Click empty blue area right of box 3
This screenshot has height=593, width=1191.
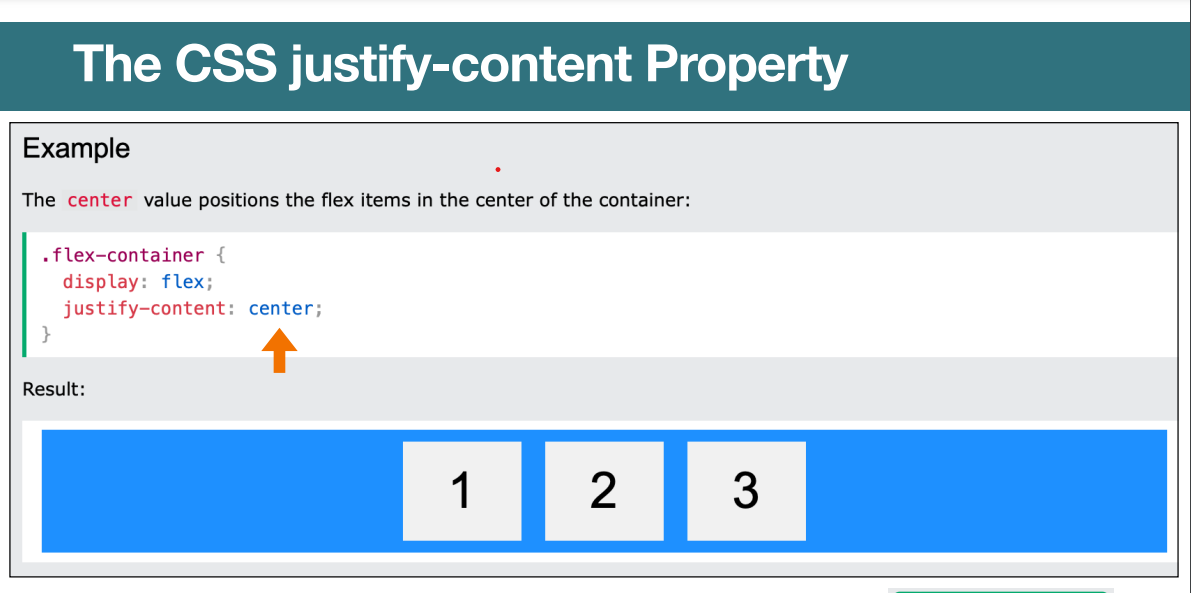point(986,490)
